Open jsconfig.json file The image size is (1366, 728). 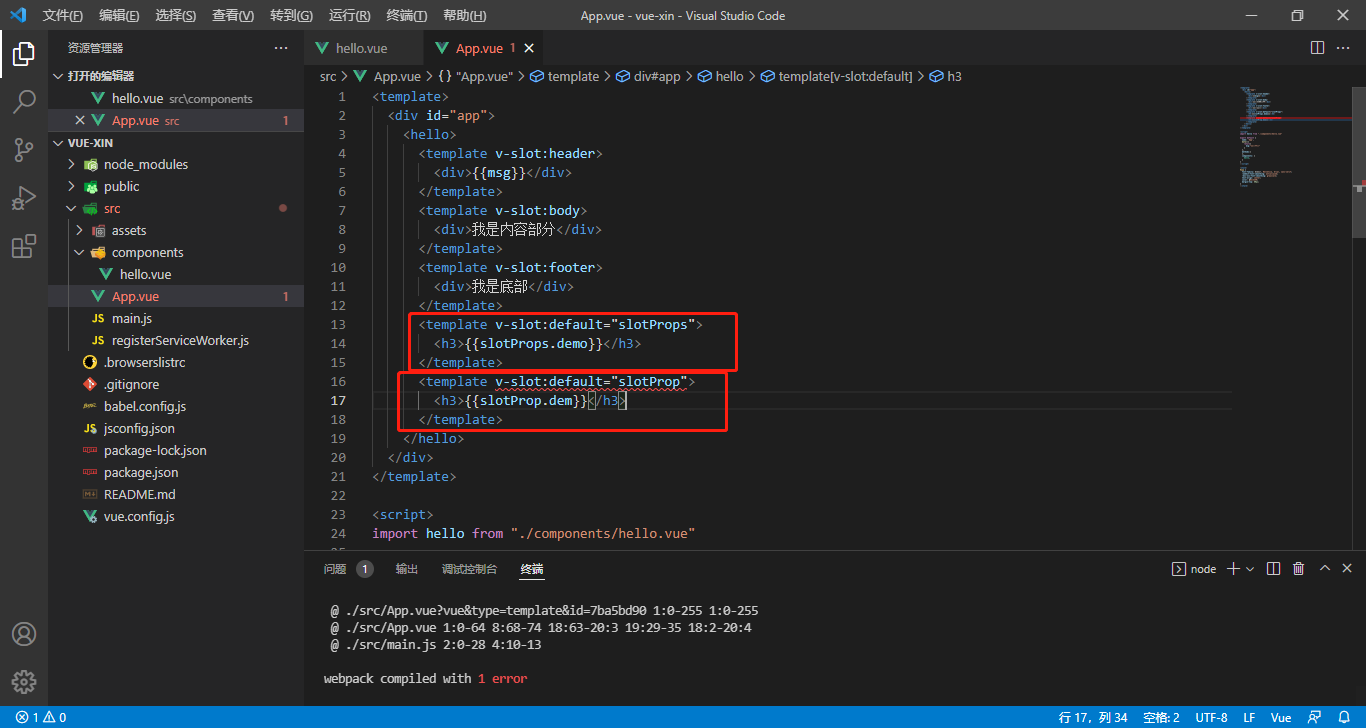click(x=176, y=428)
